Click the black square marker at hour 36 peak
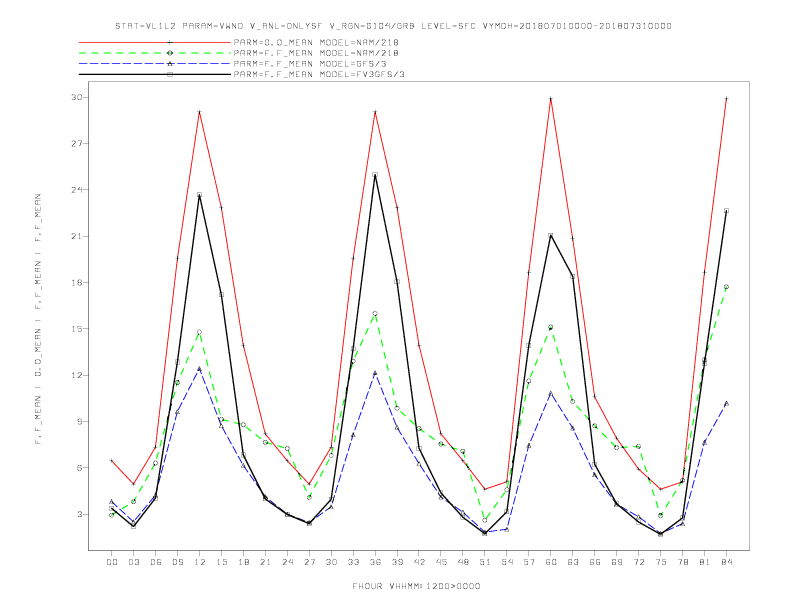 click(x=375, y=175)
